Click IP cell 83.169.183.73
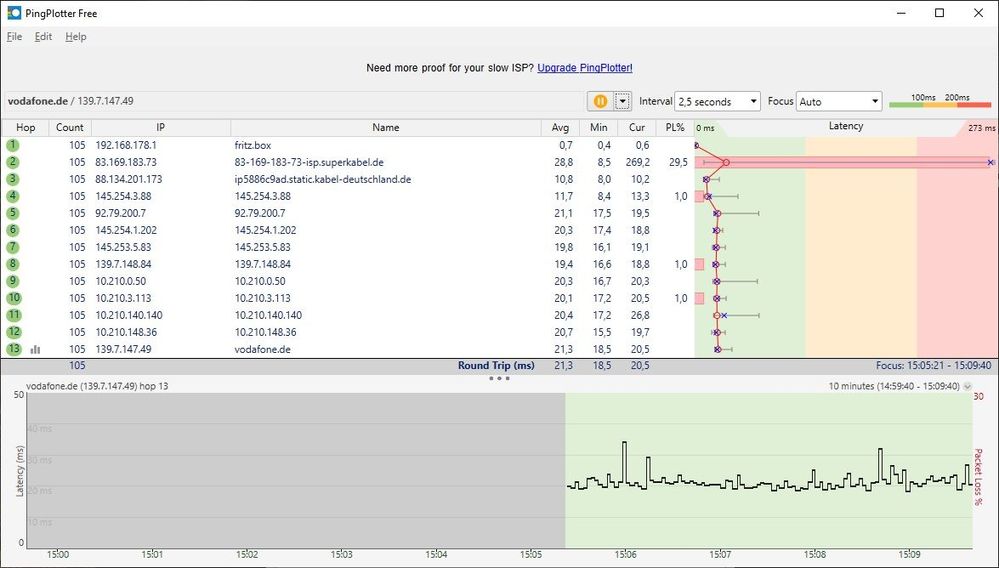999x568 pixels. [x=126, y=162]
